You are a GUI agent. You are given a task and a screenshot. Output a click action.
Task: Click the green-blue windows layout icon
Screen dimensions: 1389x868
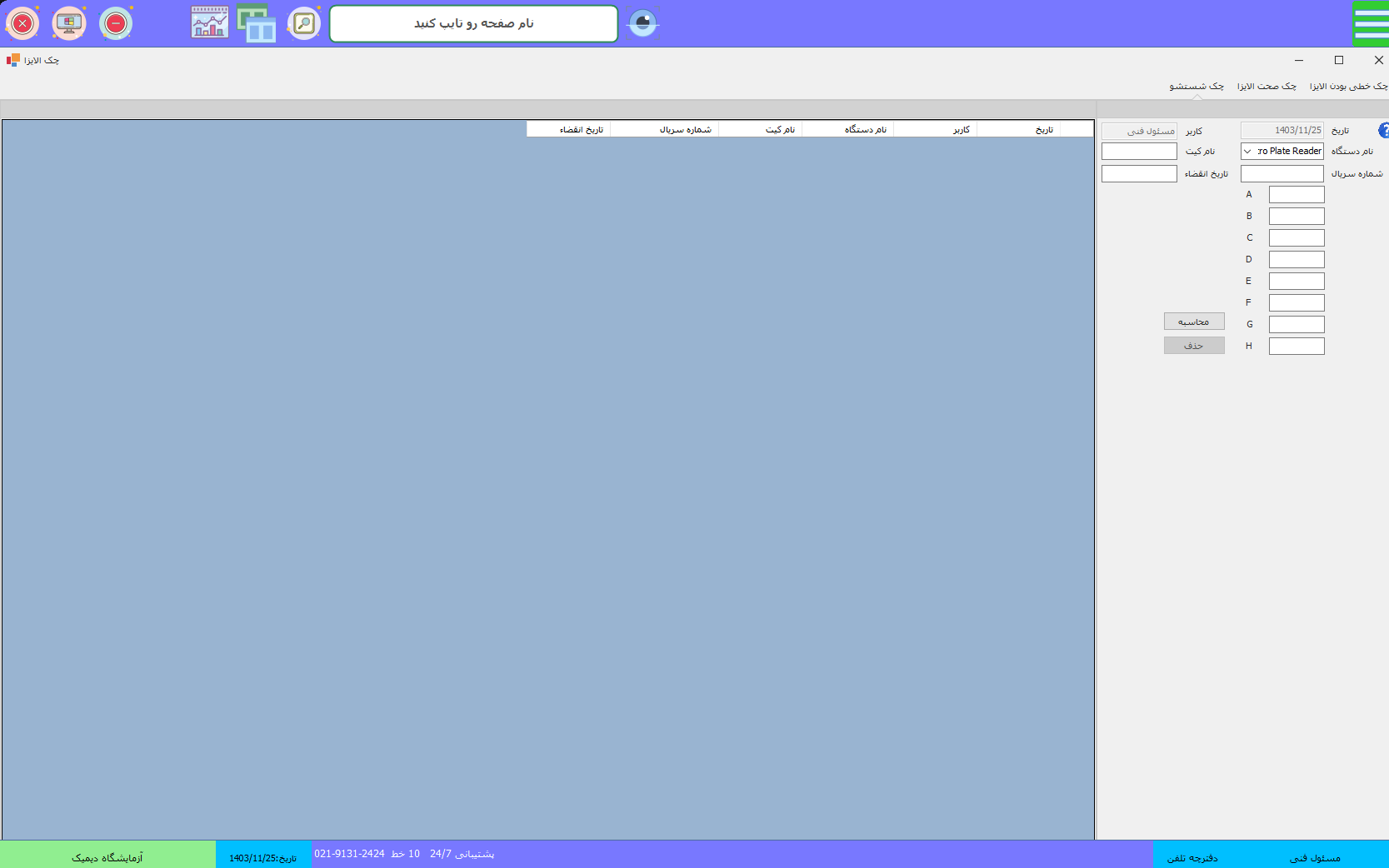pyautogui.click(x=257, y=23)
